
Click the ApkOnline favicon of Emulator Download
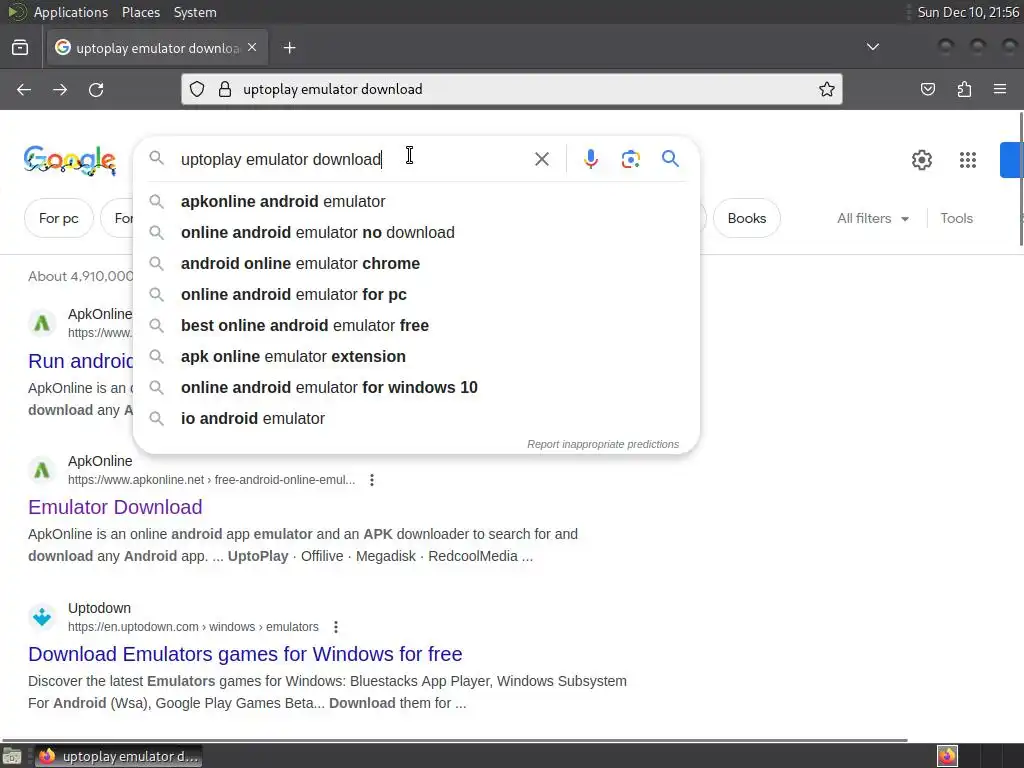42,470
